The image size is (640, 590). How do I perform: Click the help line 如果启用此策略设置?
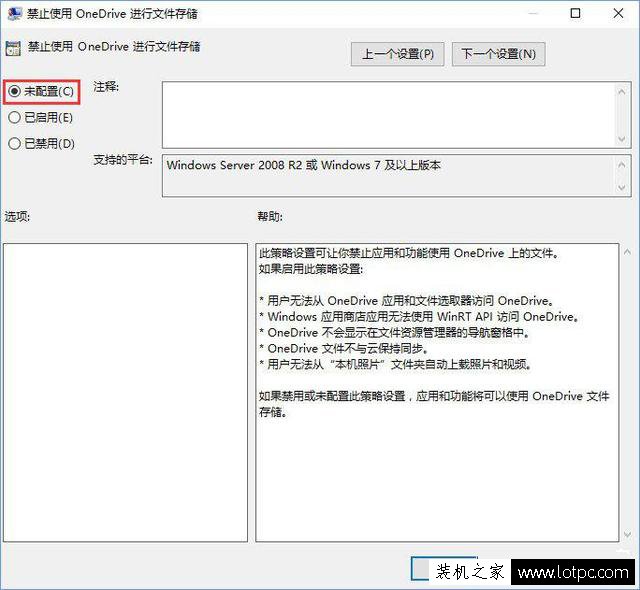tap(311, 269)
